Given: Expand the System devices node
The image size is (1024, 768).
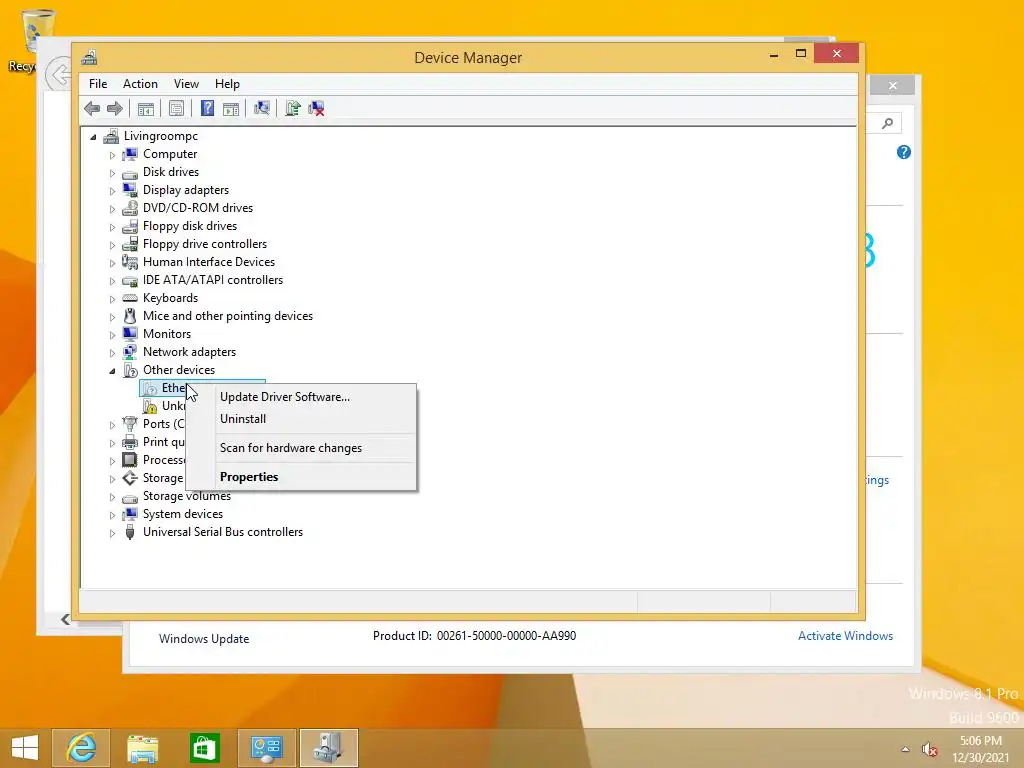Looking at the screenshot, I should (x=112, y=515).
